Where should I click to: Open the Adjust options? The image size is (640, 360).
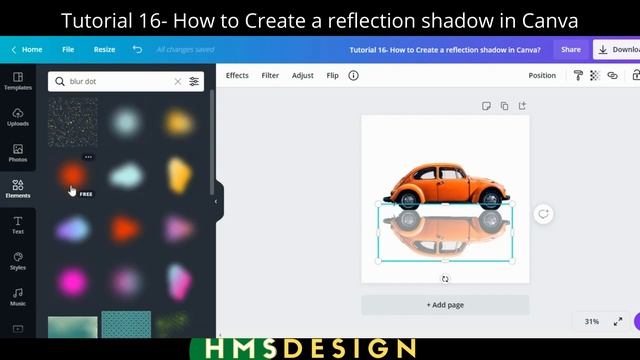coord(302,76)
